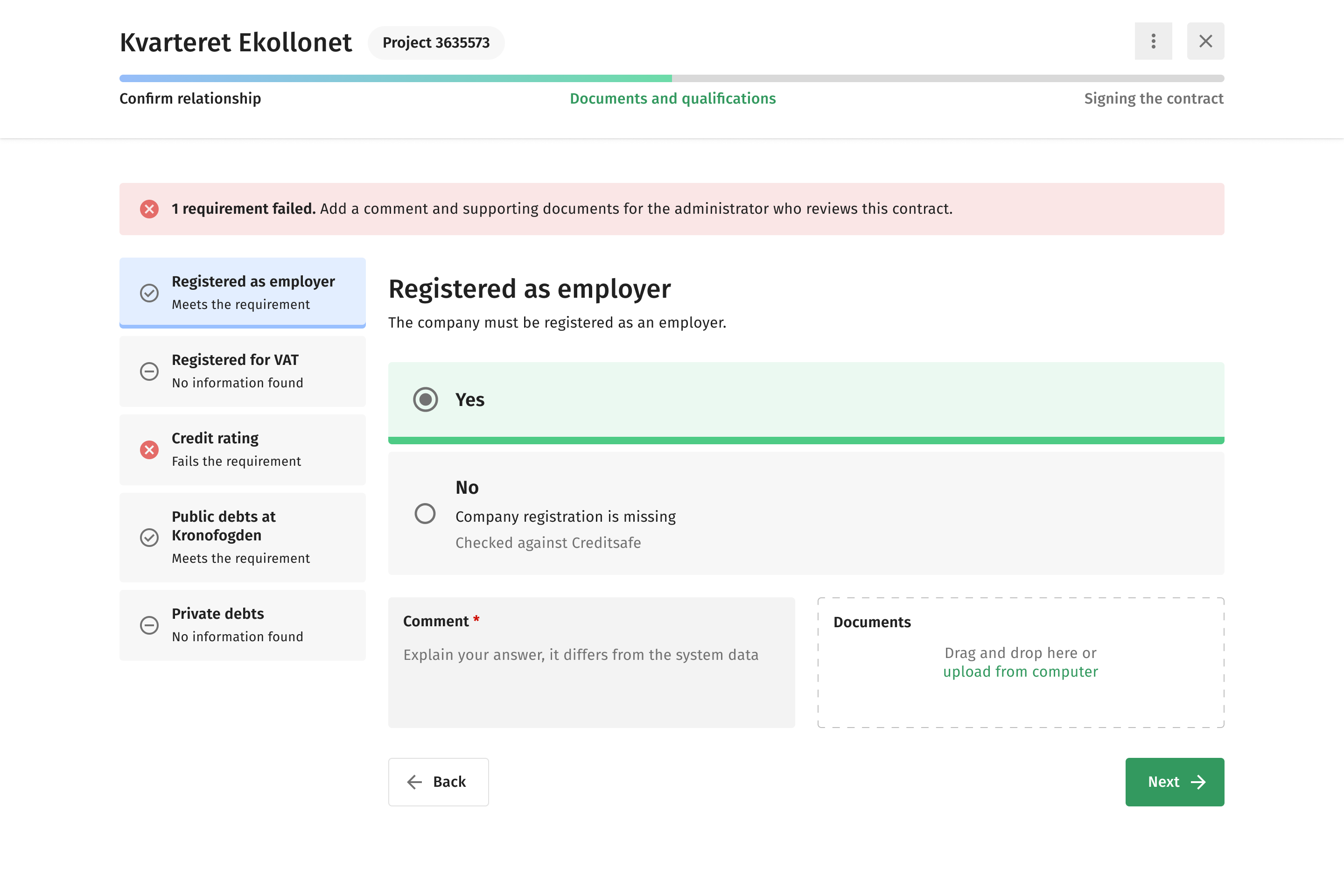Select the No radio button
The width and height of the screenshot is (1344, 896).
(x=425, y=514)
